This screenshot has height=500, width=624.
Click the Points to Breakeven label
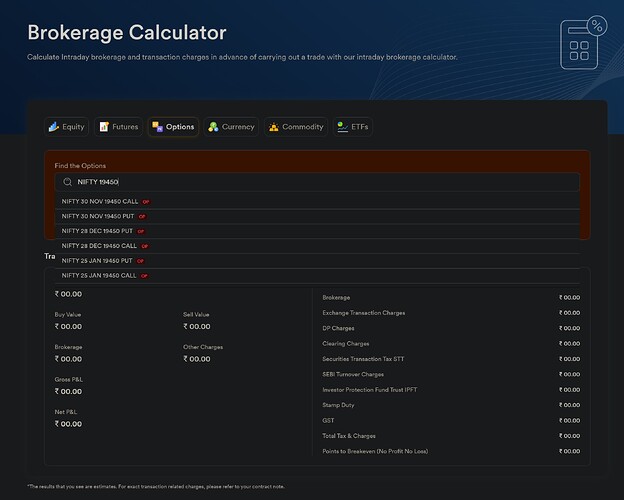pyautogui.click(x=375, y=451)
